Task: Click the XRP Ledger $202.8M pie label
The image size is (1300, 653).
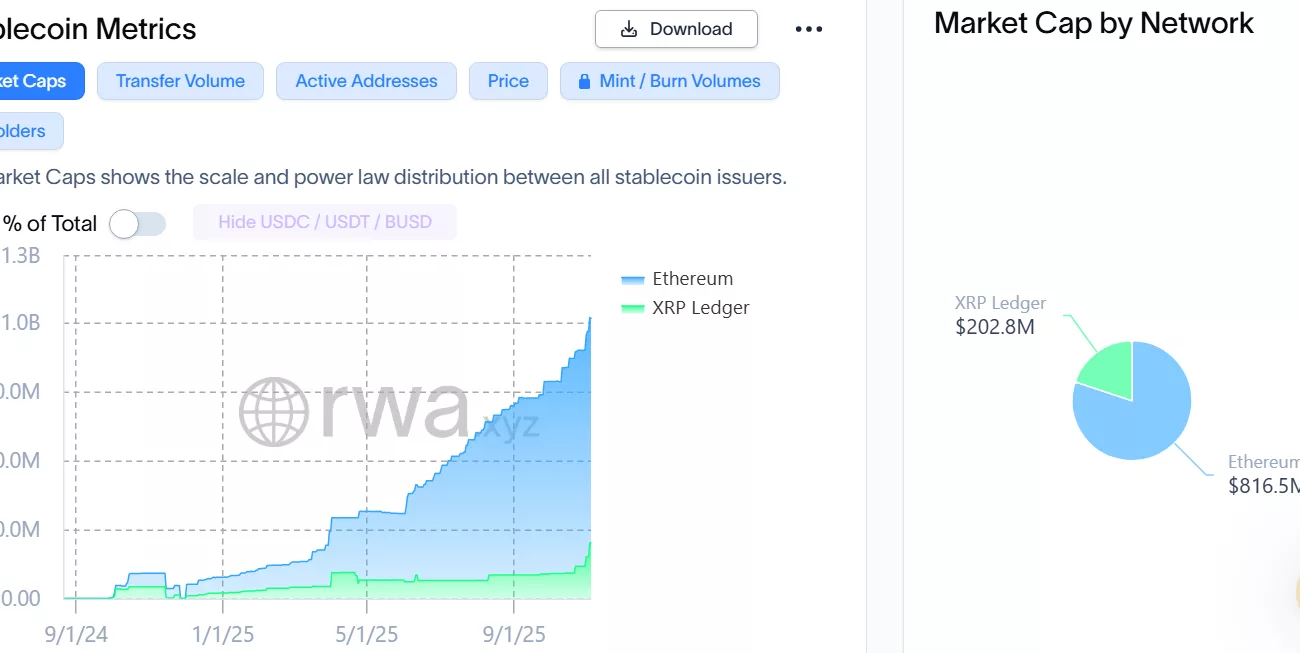Action: [999, 314]
